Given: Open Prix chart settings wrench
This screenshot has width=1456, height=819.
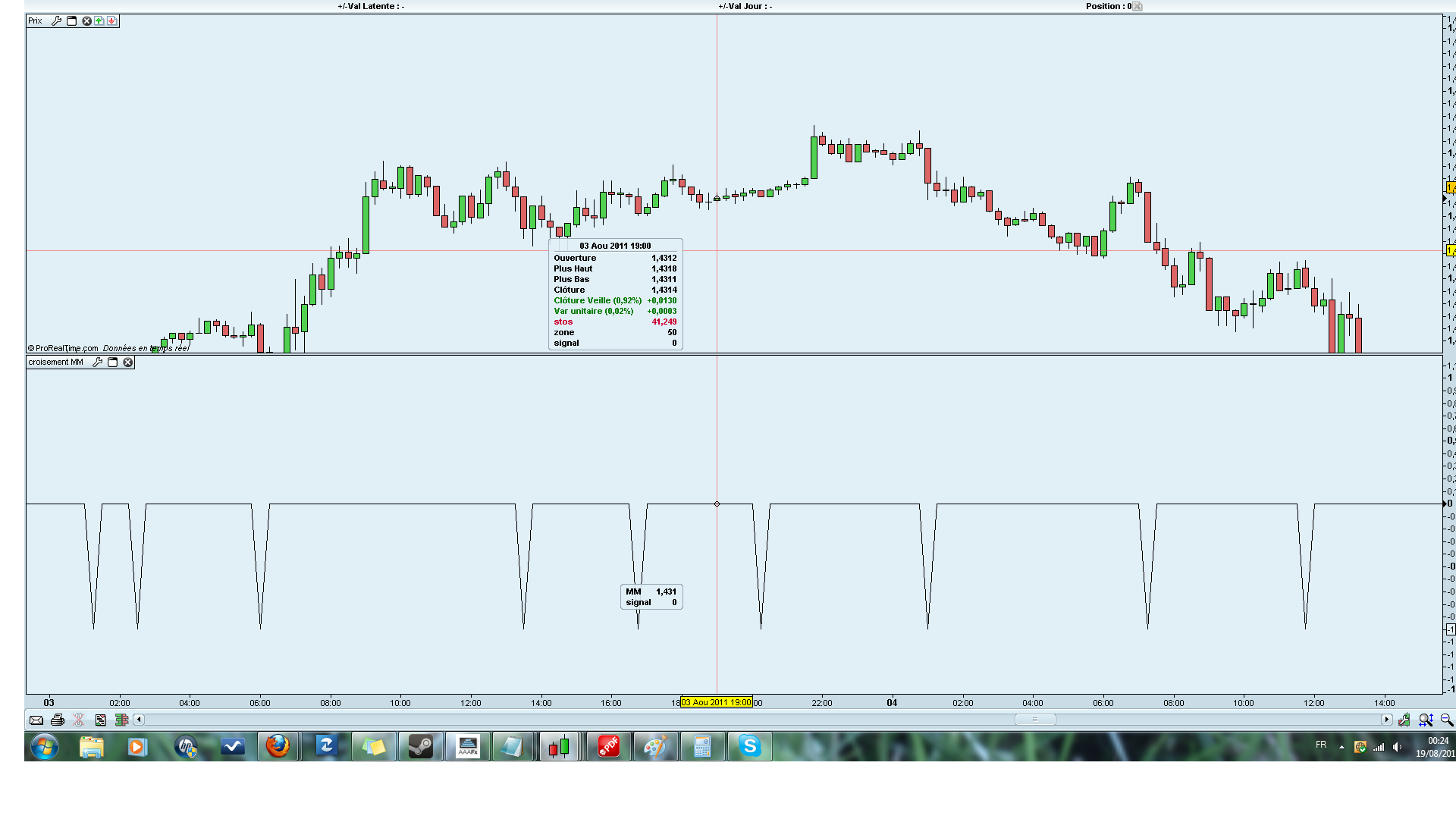Looking at the screenshot, I should (57, 21).
